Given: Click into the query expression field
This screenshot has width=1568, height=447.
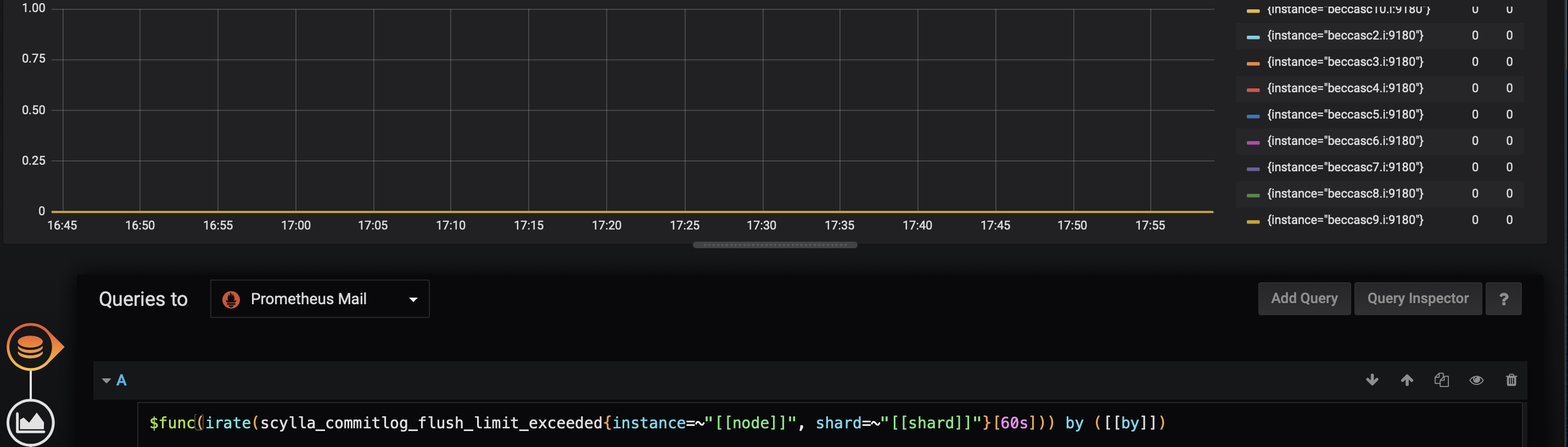Looking at the screenshot, I should pyautogui.click(x=829, y=423).
